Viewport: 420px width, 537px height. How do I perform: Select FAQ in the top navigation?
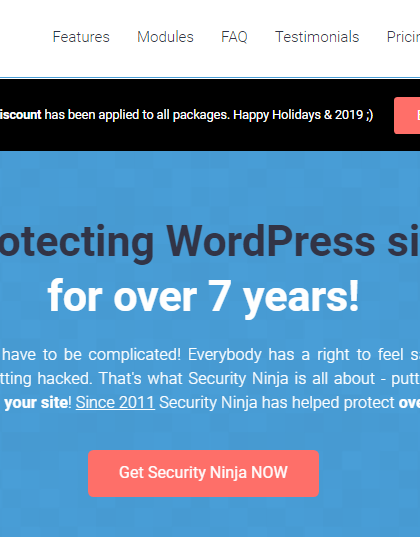pos(234,37)
